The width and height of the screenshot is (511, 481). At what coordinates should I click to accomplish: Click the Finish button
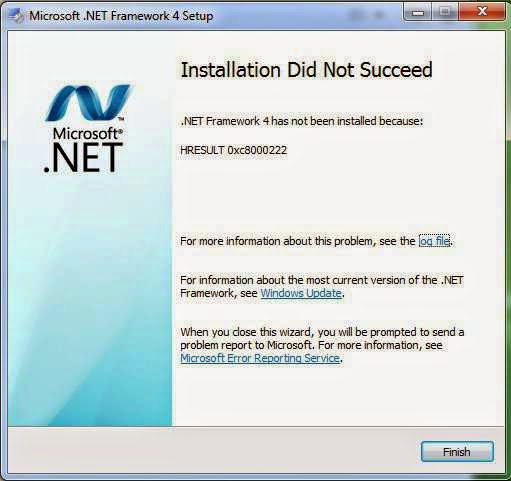point(457,452)
